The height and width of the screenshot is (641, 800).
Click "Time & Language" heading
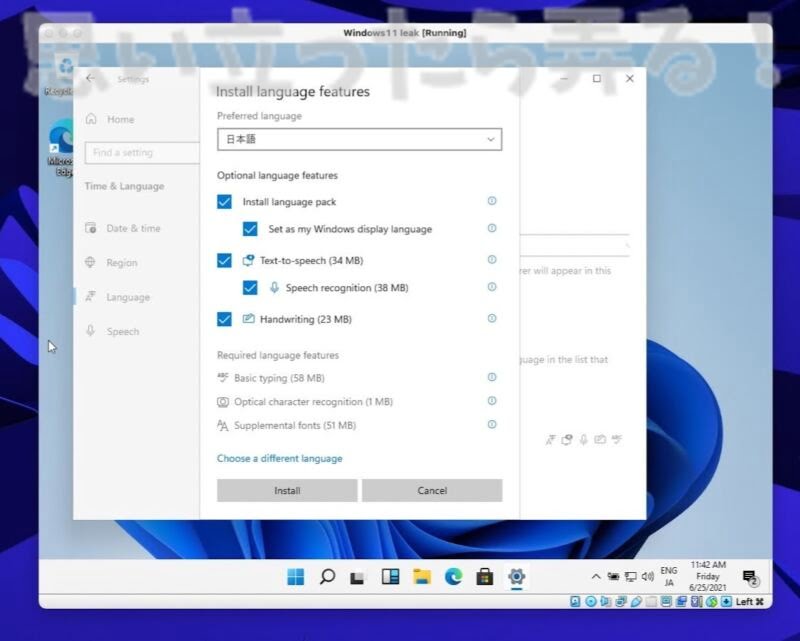(x=124, y=186)
